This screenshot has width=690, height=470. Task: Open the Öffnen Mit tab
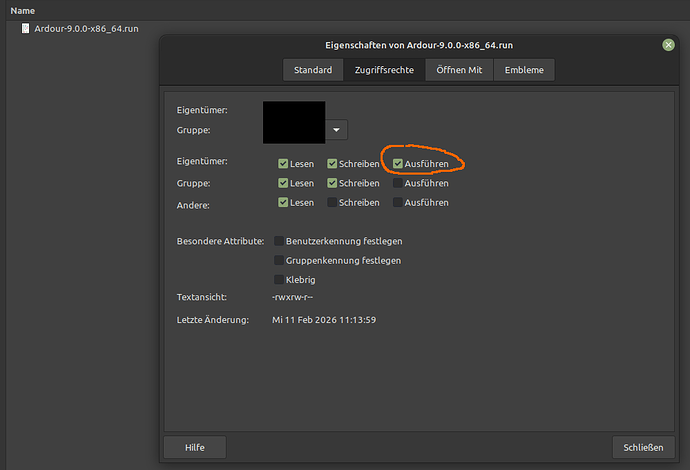[459, 70]
